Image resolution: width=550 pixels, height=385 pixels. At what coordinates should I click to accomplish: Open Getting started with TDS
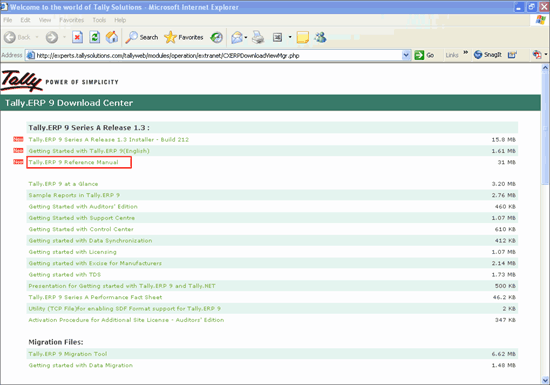(x=65, y=275)
